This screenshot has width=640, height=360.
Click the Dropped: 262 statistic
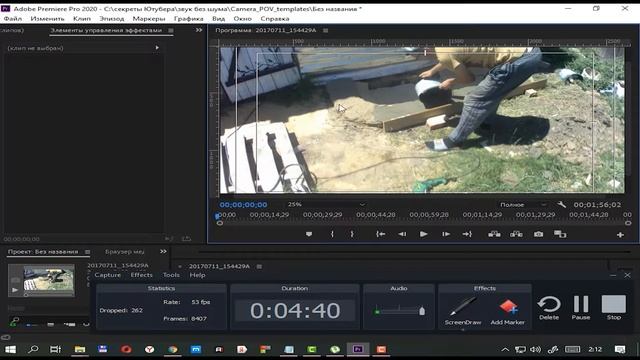pyautogui.click(x=121, y=311)
